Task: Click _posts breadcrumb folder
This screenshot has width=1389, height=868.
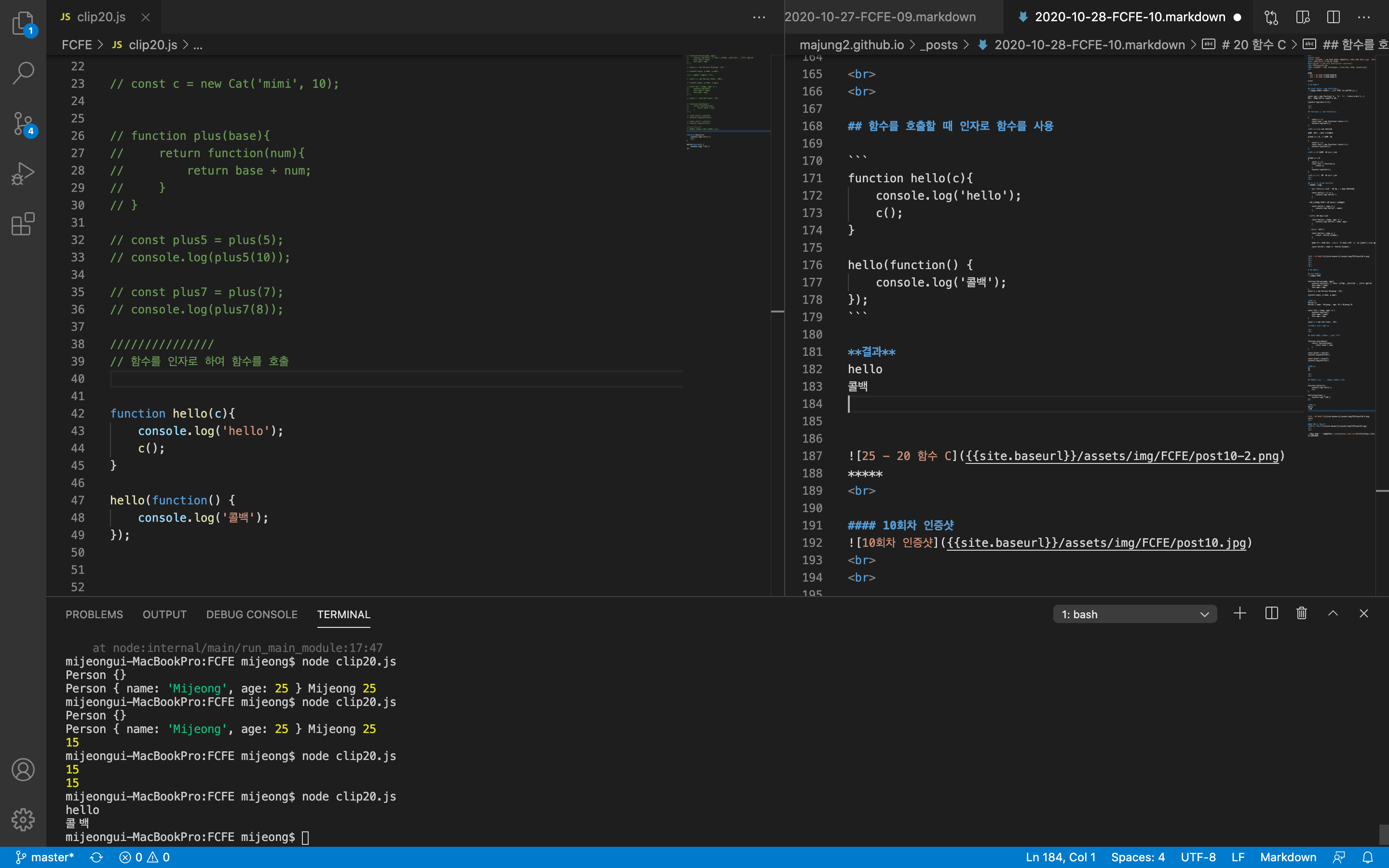Action: 939,45
